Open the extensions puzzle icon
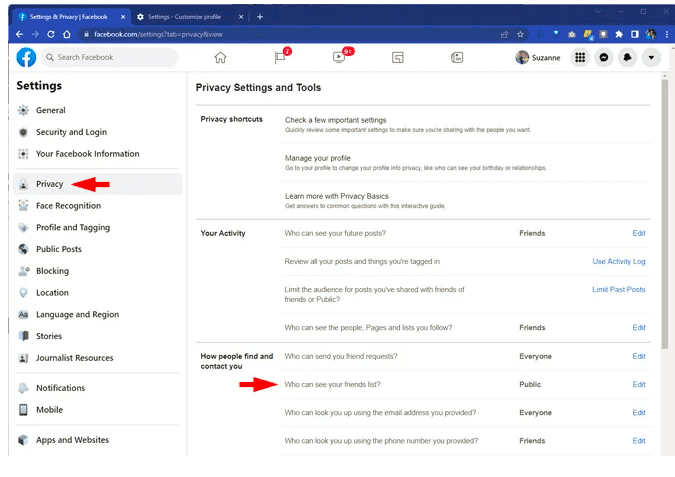 tap(619, 34)
